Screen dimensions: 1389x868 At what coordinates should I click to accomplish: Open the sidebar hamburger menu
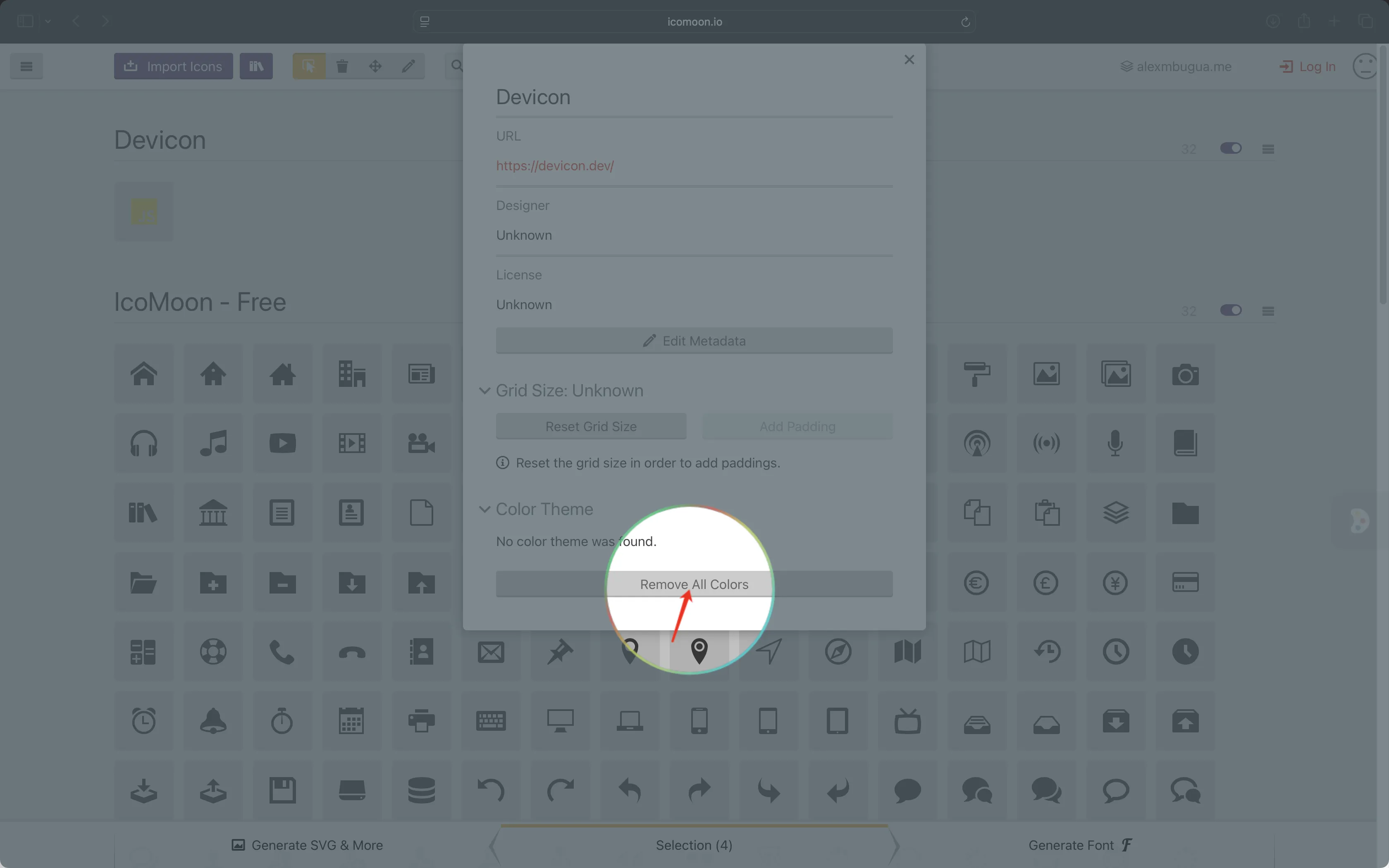click(x=26, y=66)
